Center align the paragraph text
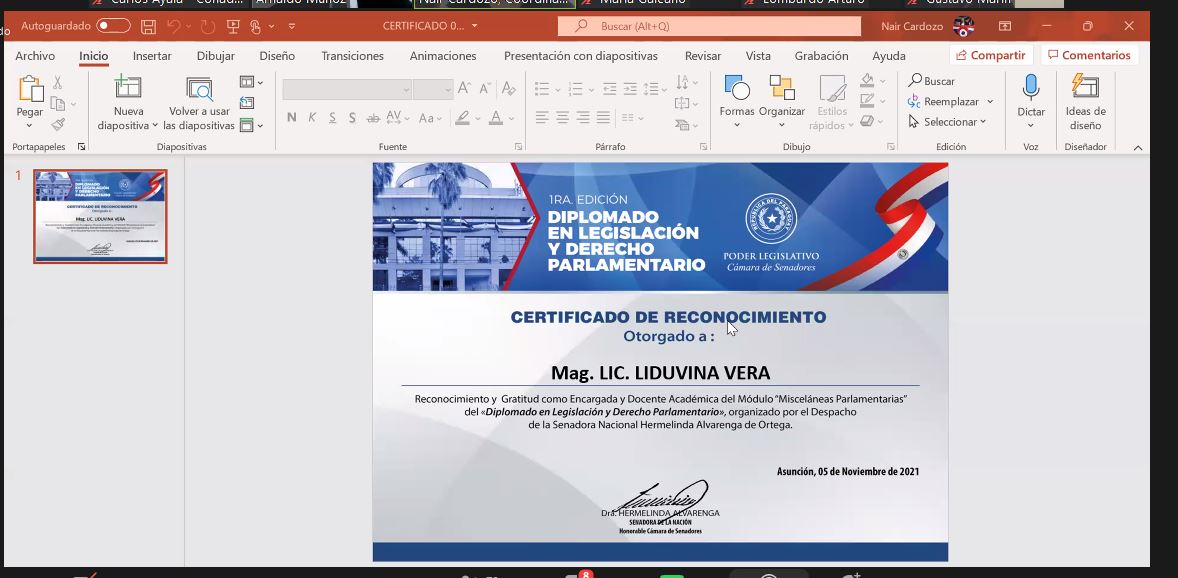This screenshot has width=1178, height=578. 562,117
